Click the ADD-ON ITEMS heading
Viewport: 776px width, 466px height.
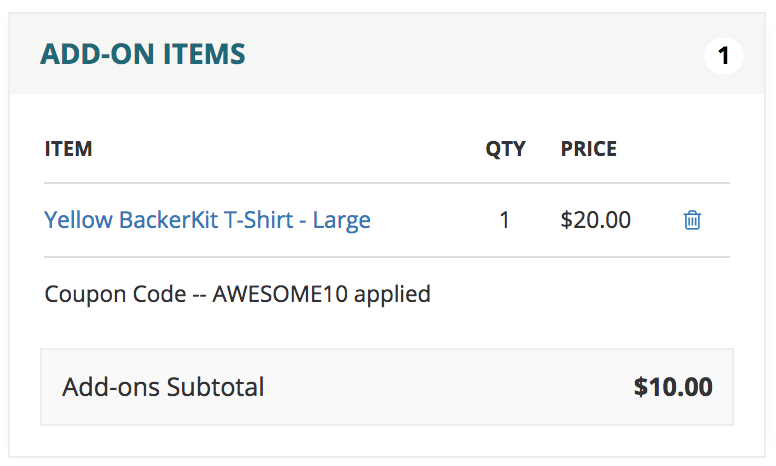143,54
